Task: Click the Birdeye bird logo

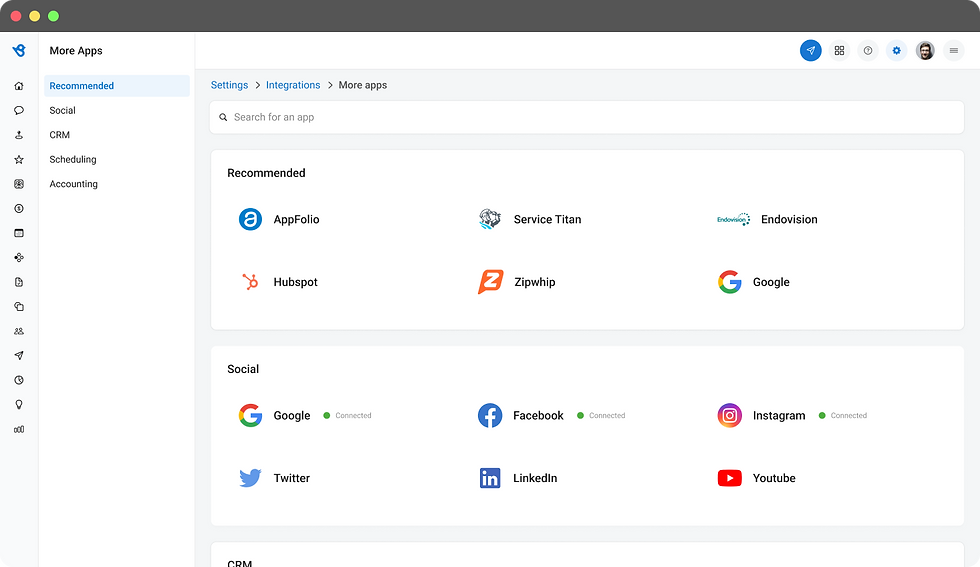Action: point(19,51)
